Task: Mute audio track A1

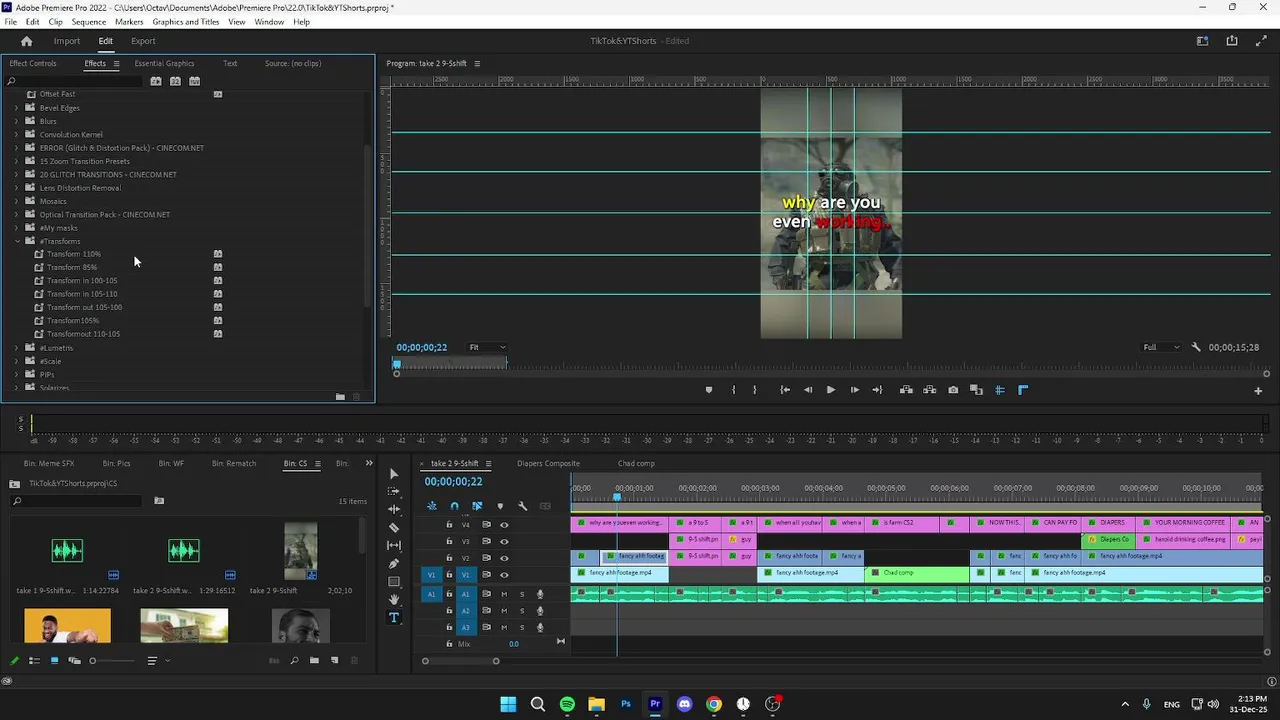Action: (x=505, y=594)
